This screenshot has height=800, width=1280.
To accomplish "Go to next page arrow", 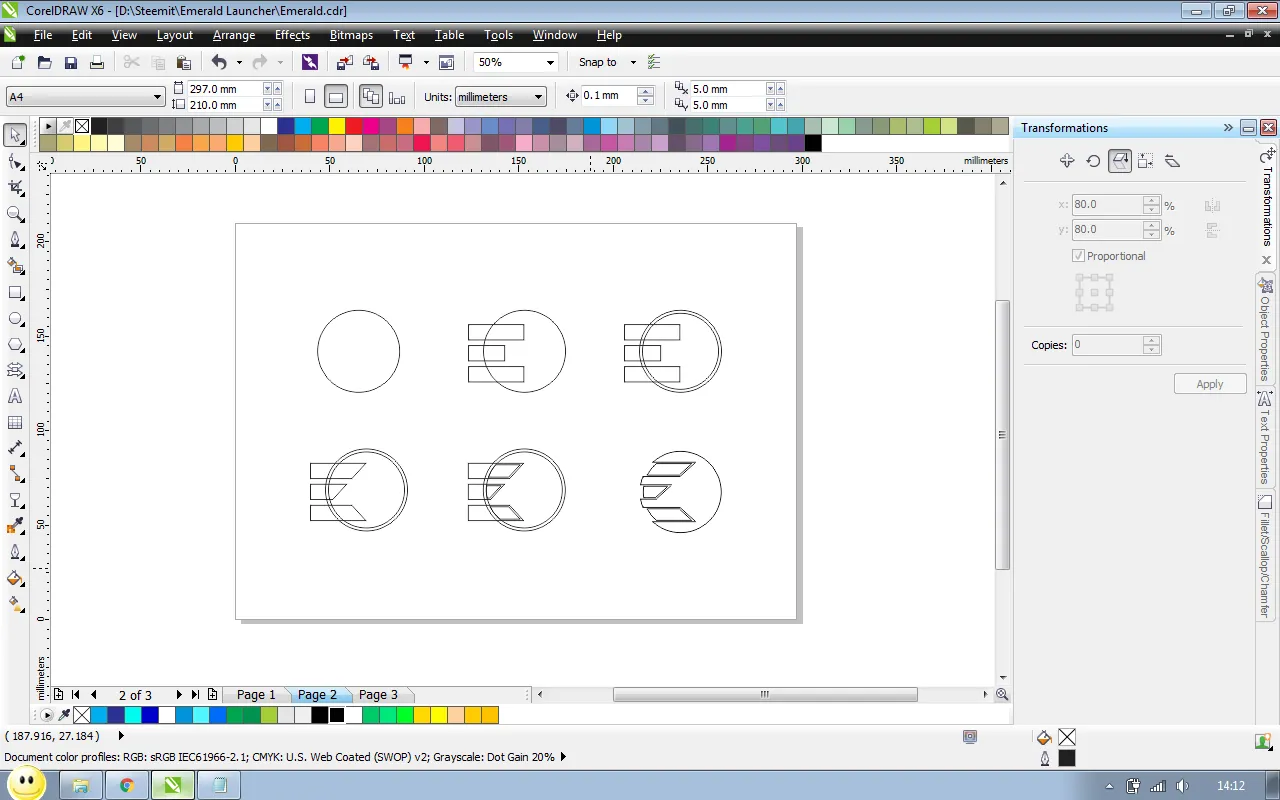I will click(179, 695).
